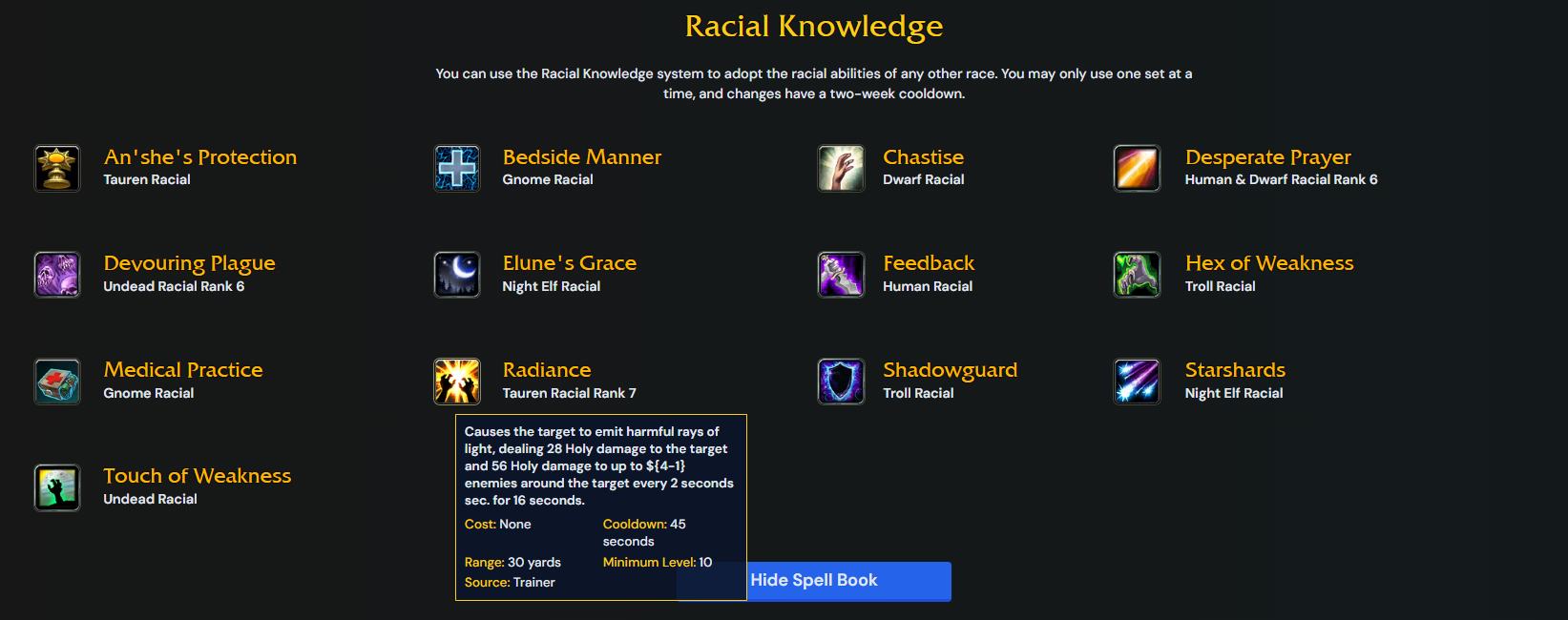The width and height of the screenshot is (1568, 620).
Task: Click the Racial Knowledge heading
Action: point(814,26)
